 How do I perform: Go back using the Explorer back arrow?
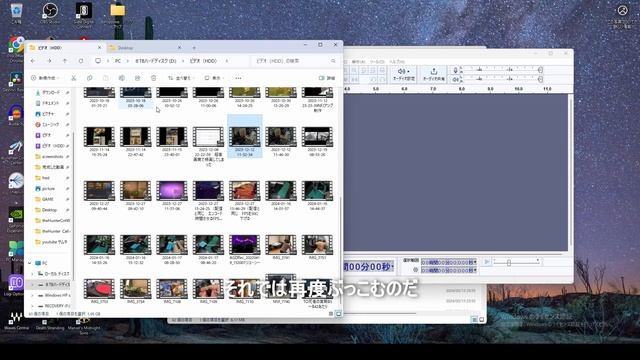tap(33, 61)
